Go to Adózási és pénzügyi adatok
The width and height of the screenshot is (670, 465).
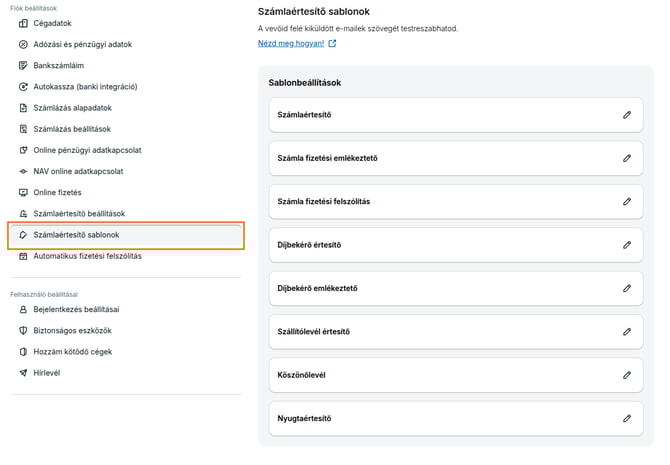[x=82, y=45]
